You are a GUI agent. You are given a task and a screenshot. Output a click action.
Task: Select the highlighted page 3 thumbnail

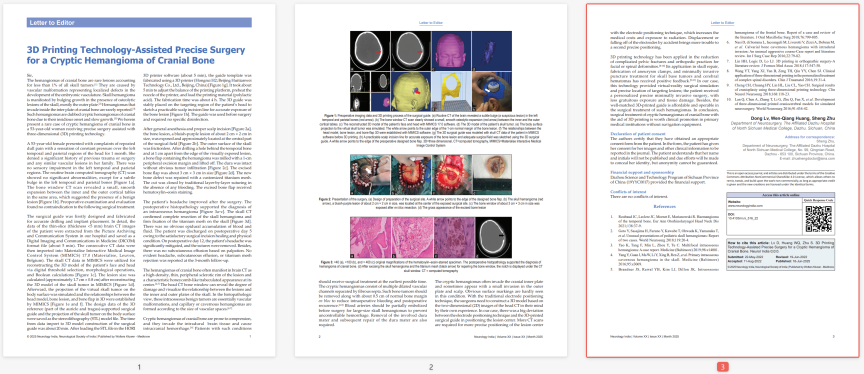coord(723,180)
